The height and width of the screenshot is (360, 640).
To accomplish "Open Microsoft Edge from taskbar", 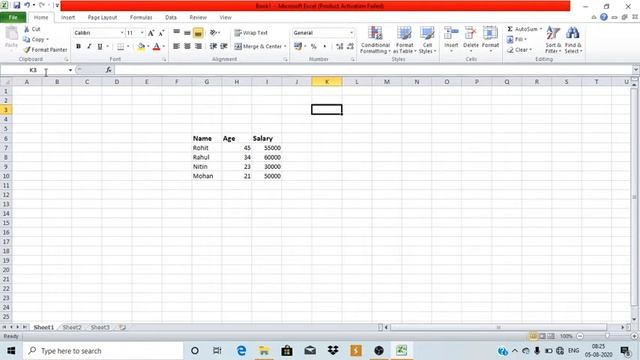I will tap(241, 351).
